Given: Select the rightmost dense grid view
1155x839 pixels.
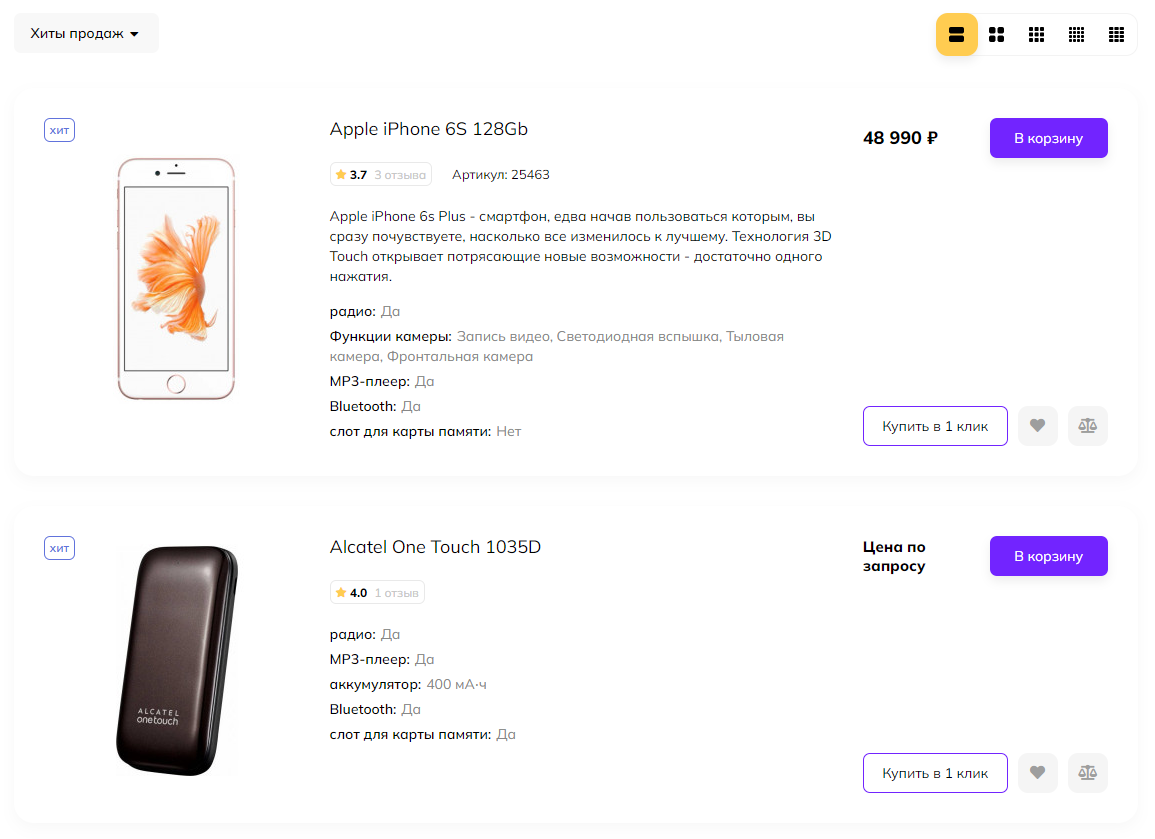Looking at the screenshot, I should [1116, 35].
